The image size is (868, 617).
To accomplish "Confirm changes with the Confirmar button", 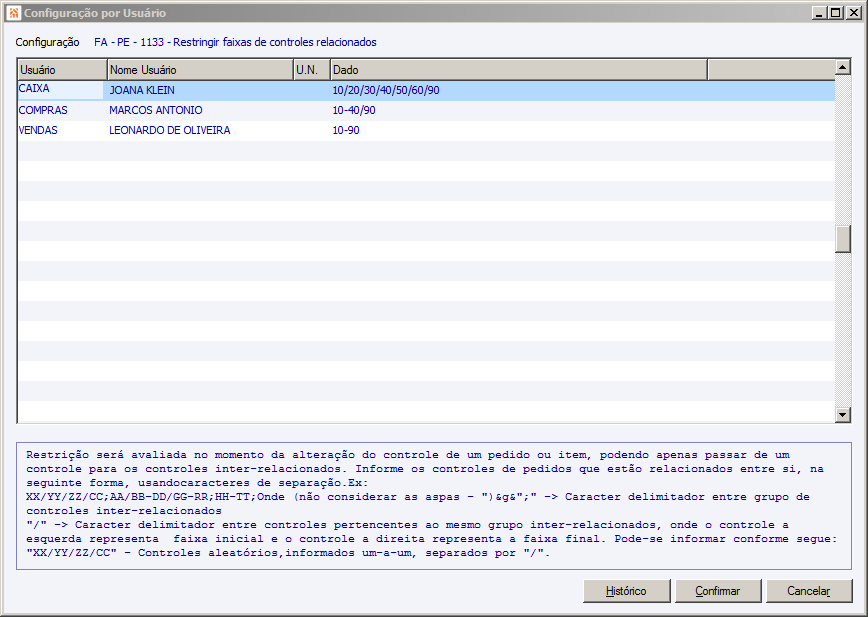I will point(718,591).
